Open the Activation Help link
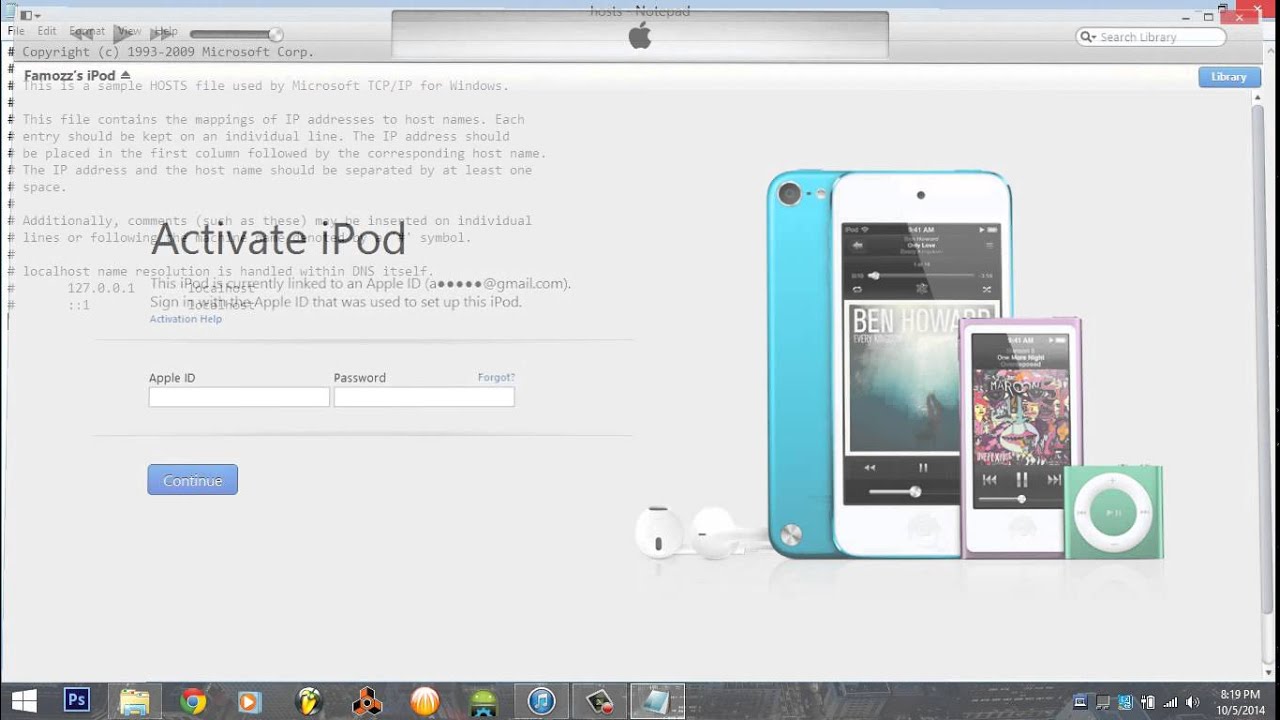Screen dimensions: 1280x720 (x=186, y=319)
